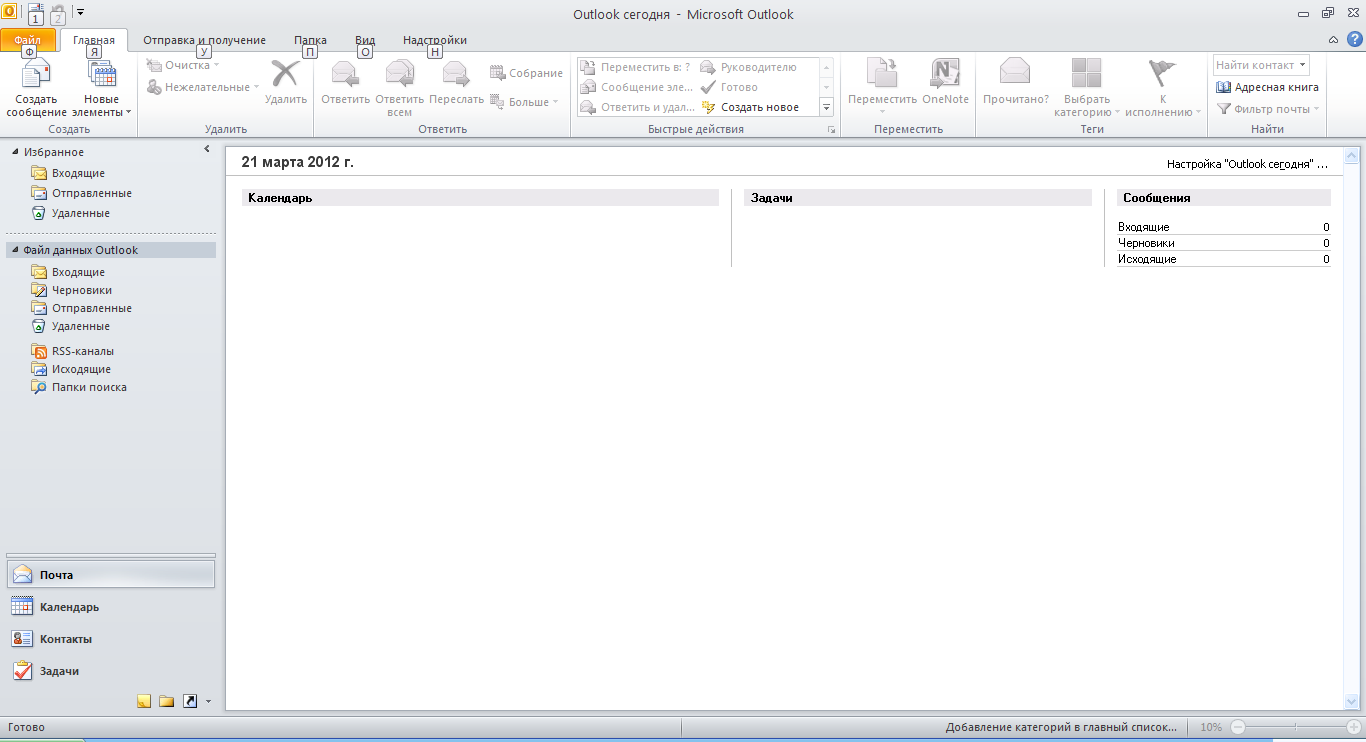Open navigation buttons configuration arrow
The height and width of the screenshot is (742, 1366).
point(208,701)
